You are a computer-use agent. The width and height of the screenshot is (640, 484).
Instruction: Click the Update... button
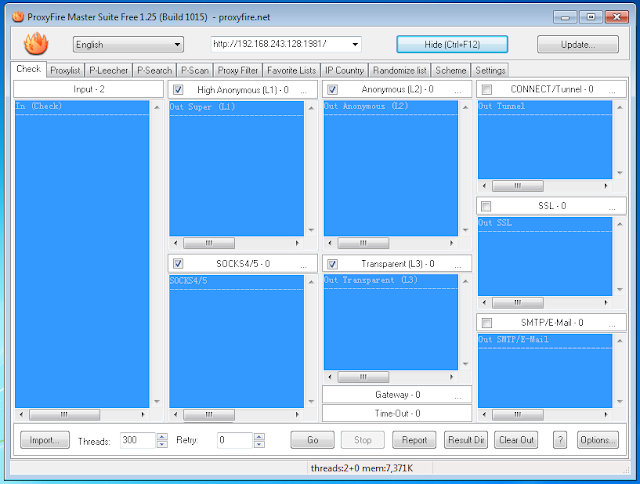click(578, 44)
